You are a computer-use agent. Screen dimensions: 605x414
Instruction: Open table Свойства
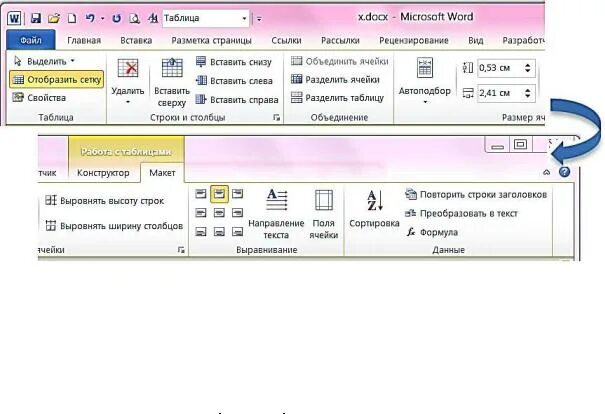click(x=39, y=98)
